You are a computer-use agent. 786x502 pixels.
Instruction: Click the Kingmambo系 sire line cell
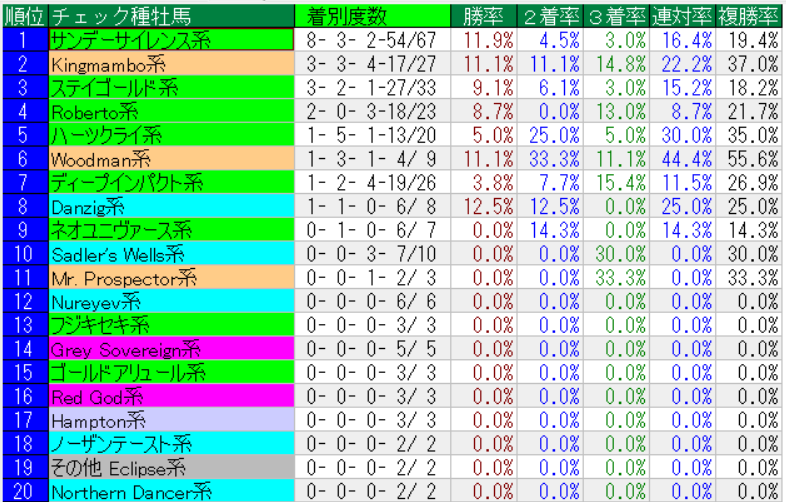pos(171,64)
